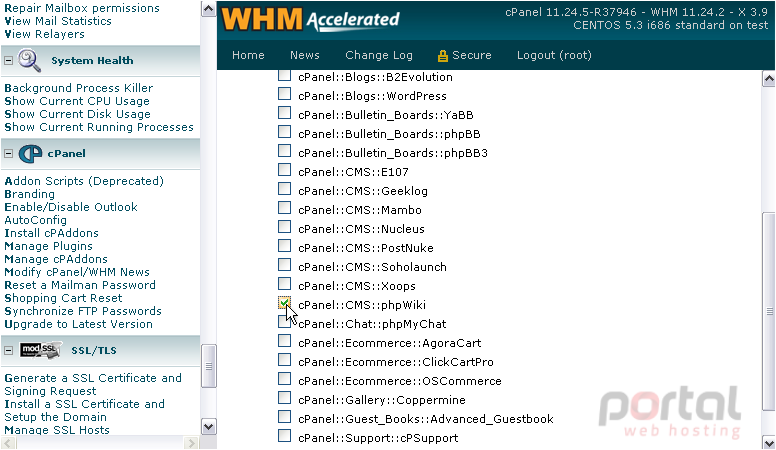Check the cPanel::CMS::Geeklog checkbox
Viewport: 776px width, 450px height.
point(284,189)
